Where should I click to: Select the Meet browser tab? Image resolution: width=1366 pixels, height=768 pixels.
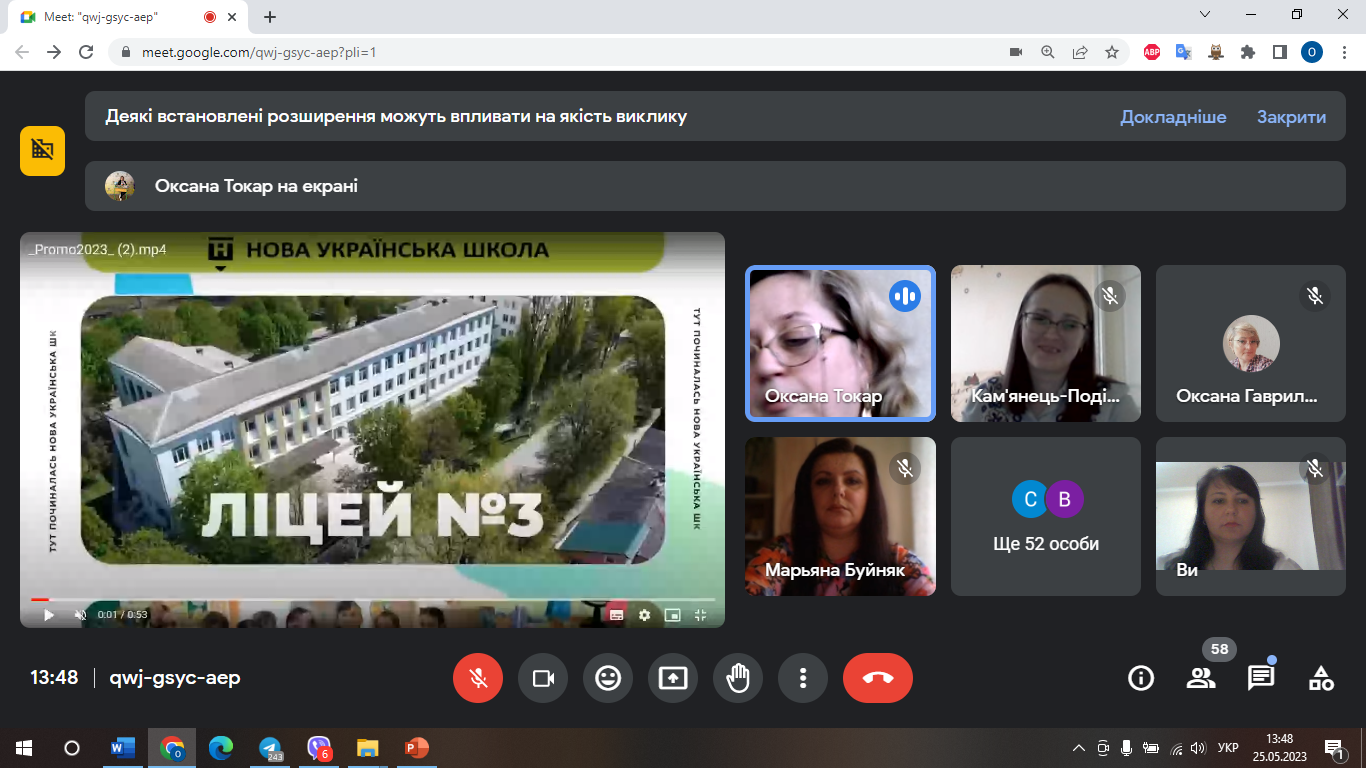pyautogui.click(x=110, y=17)
